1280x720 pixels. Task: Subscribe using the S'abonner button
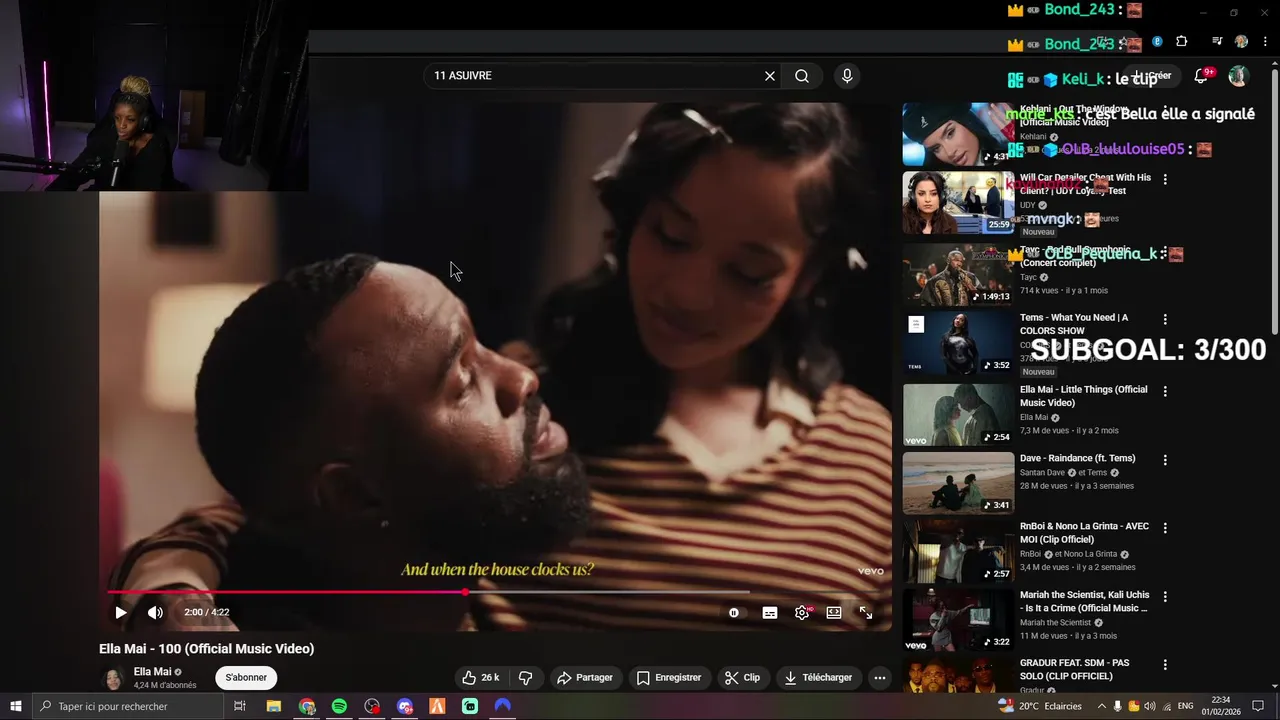246,678
